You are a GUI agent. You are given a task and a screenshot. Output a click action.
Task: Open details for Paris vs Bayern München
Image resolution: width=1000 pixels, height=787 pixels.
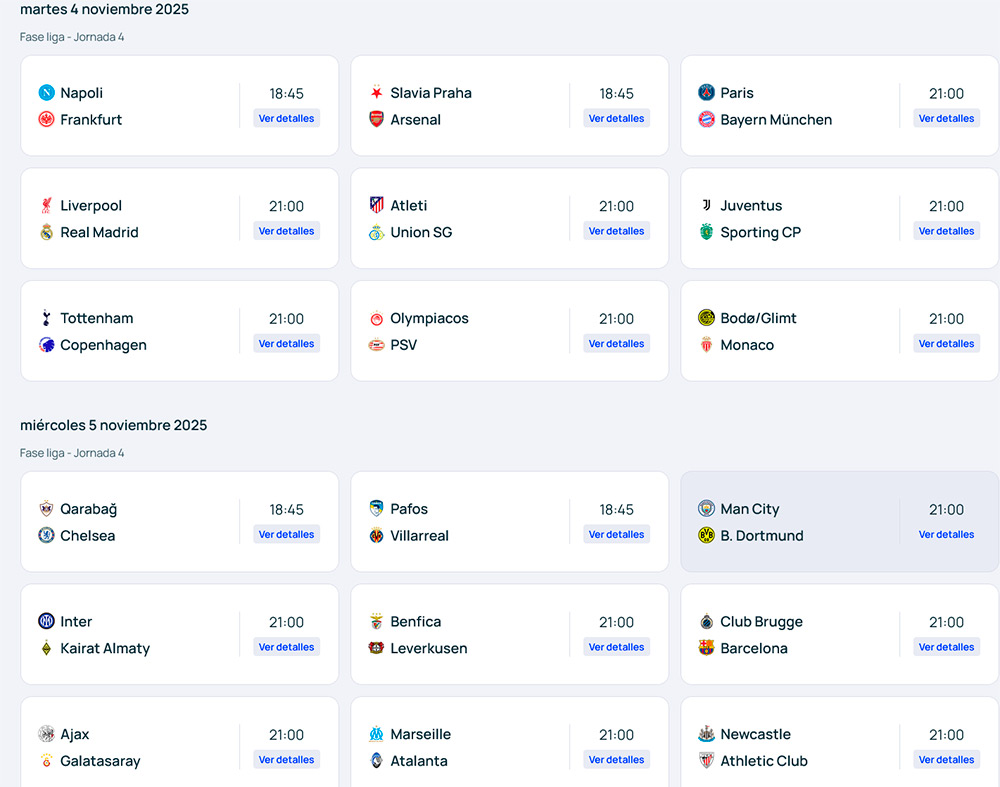(x=946, y=118)
